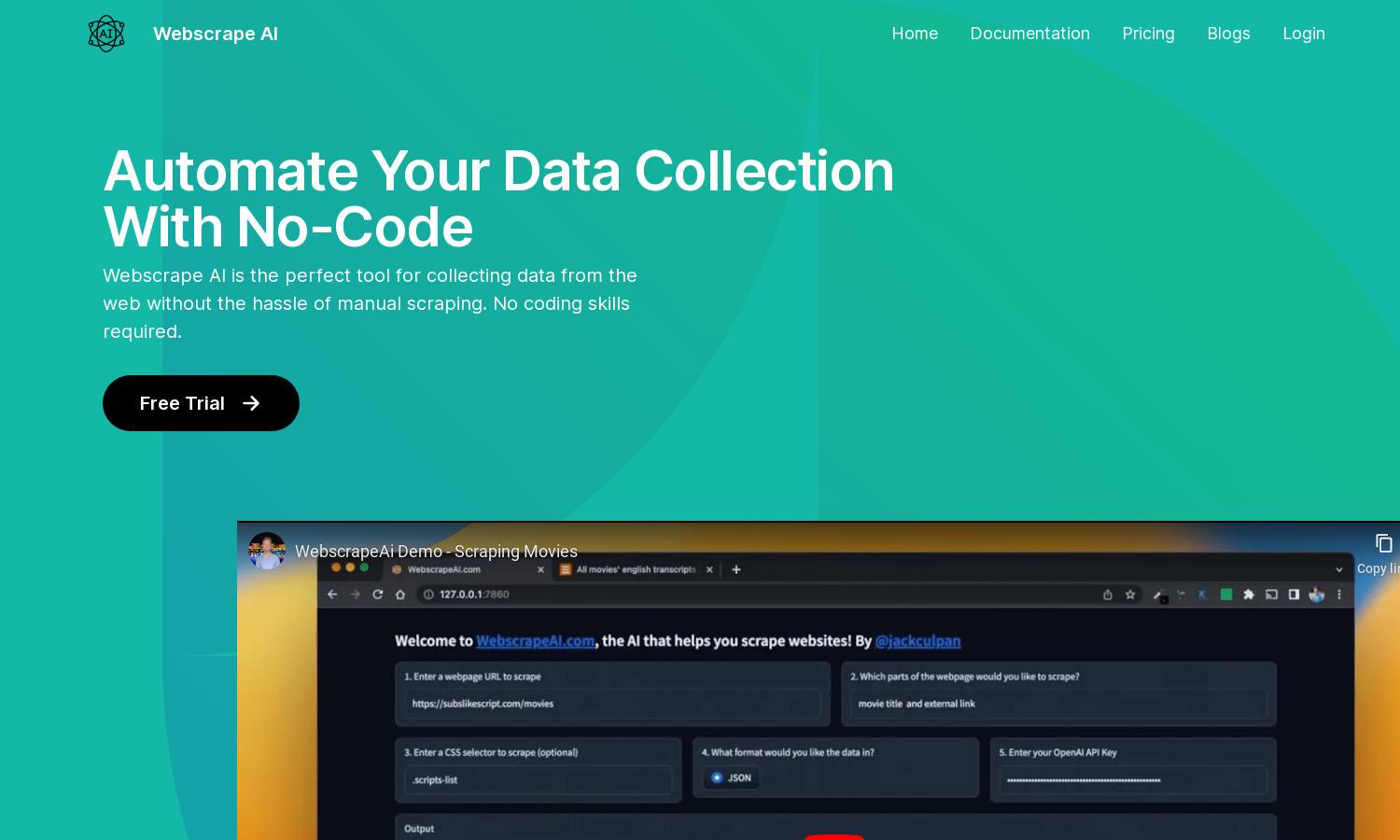This screenshot has height=840, width=1400.
Task: Switch to the 'All movies' english transcripts' tab
Action: pos(635,569)
